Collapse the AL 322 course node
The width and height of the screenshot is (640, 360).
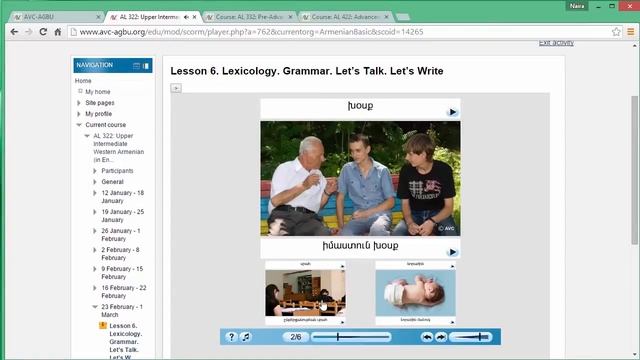point(87,136)
